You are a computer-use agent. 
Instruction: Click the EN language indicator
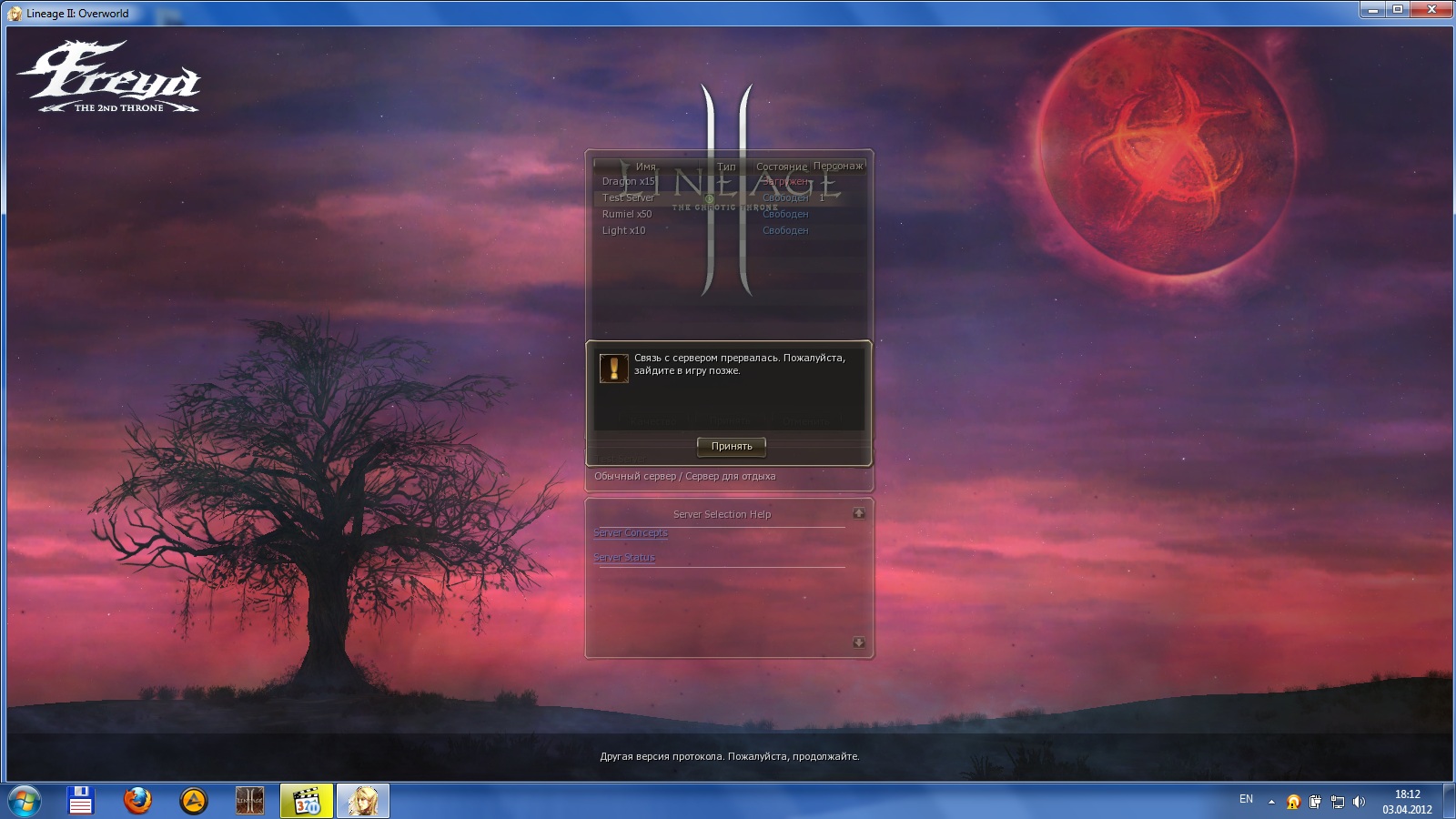(1246, 799)
